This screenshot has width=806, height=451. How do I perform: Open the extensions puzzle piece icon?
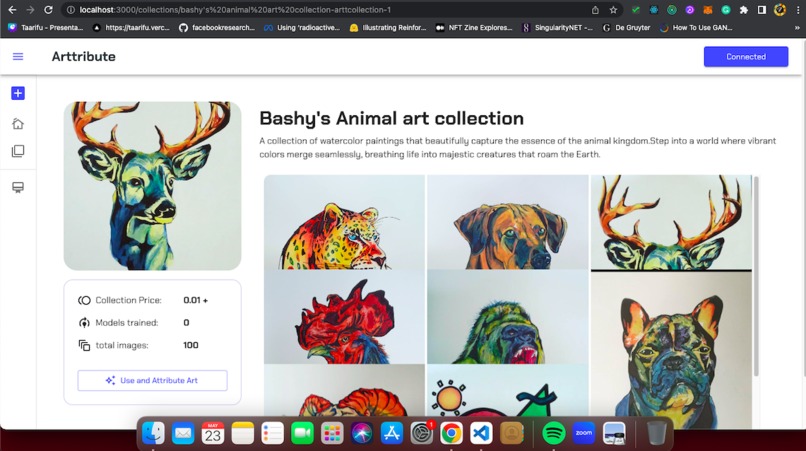[744, 10]
